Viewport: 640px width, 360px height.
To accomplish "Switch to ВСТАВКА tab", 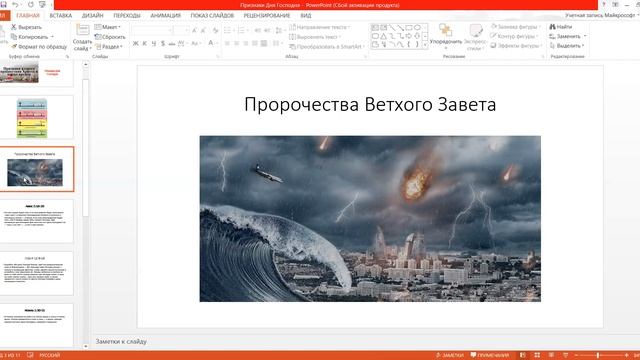I will [61, 16].
